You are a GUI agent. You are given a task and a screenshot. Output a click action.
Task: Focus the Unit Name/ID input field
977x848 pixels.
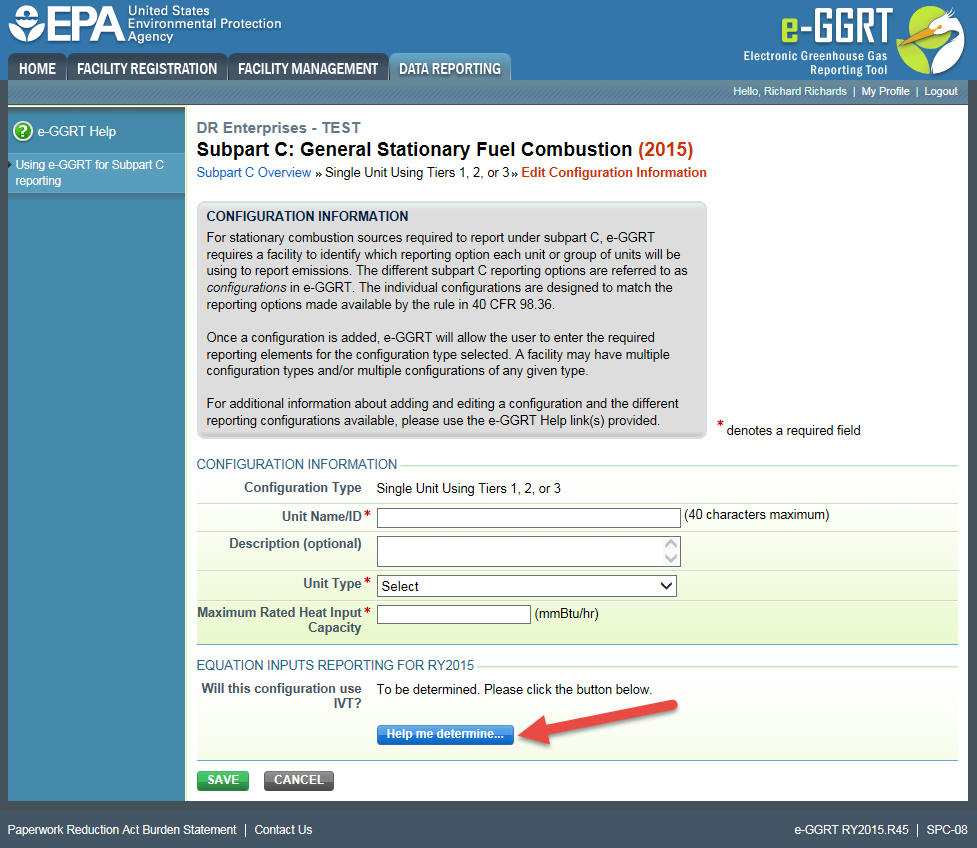click(x=528, y=517)
